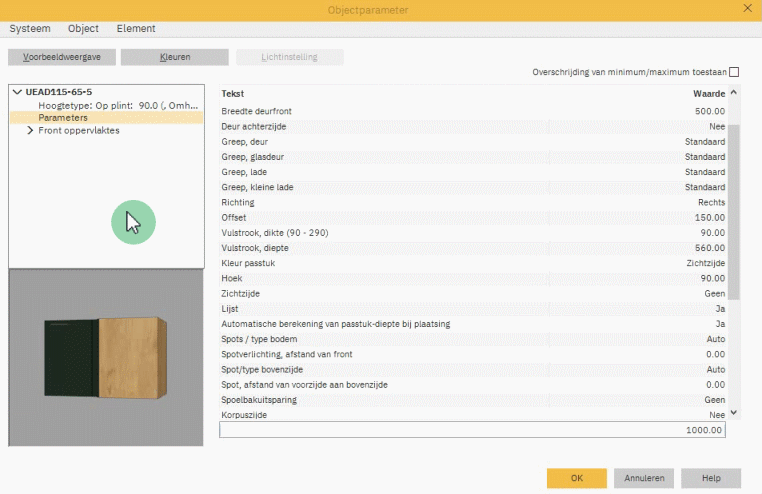The height and width of the screenshot is (494, 762).
Task: Click the Voorbeeldweergave button
Action: pyautogui.click(x=61, y=57)
